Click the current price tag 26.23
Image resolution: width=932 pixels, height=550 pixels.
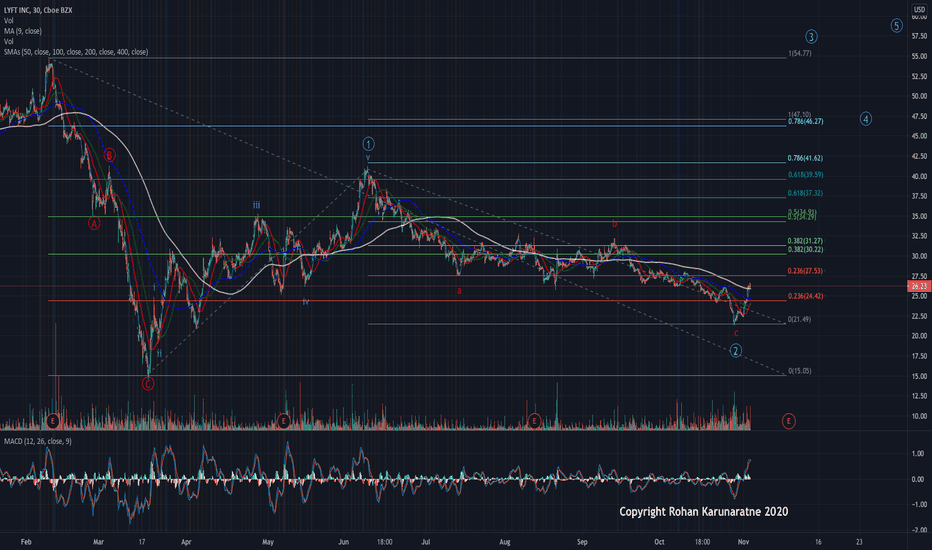tap(920, 286)
